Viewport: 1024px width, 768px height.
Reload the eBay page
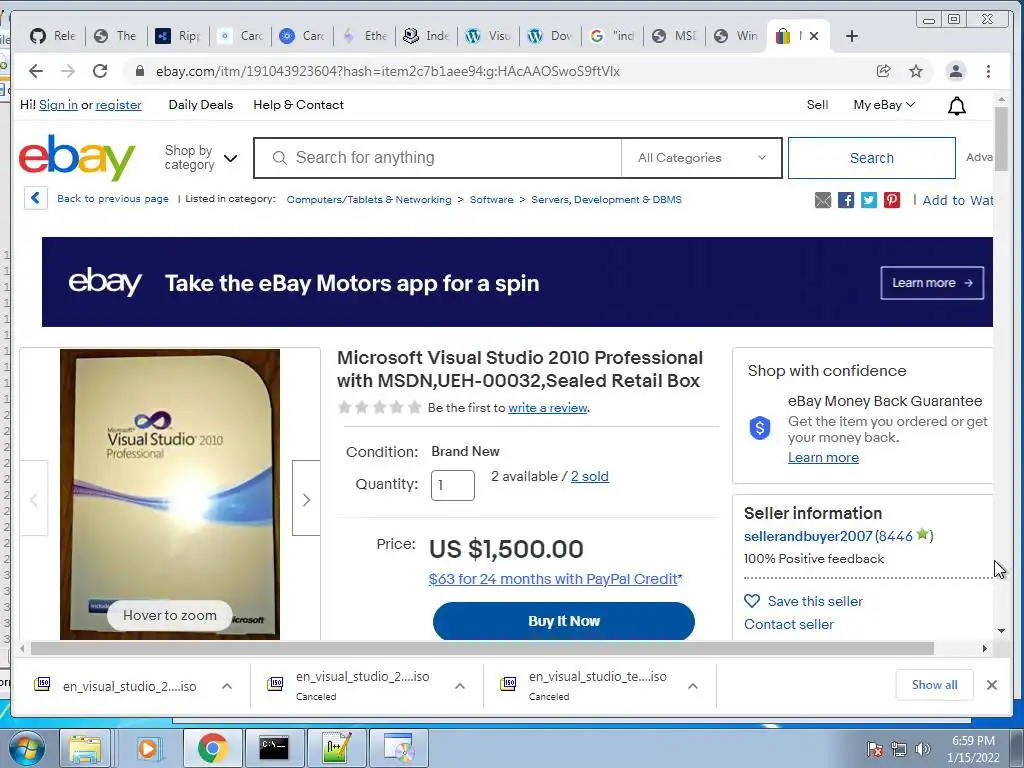click(x=99, y=71)
